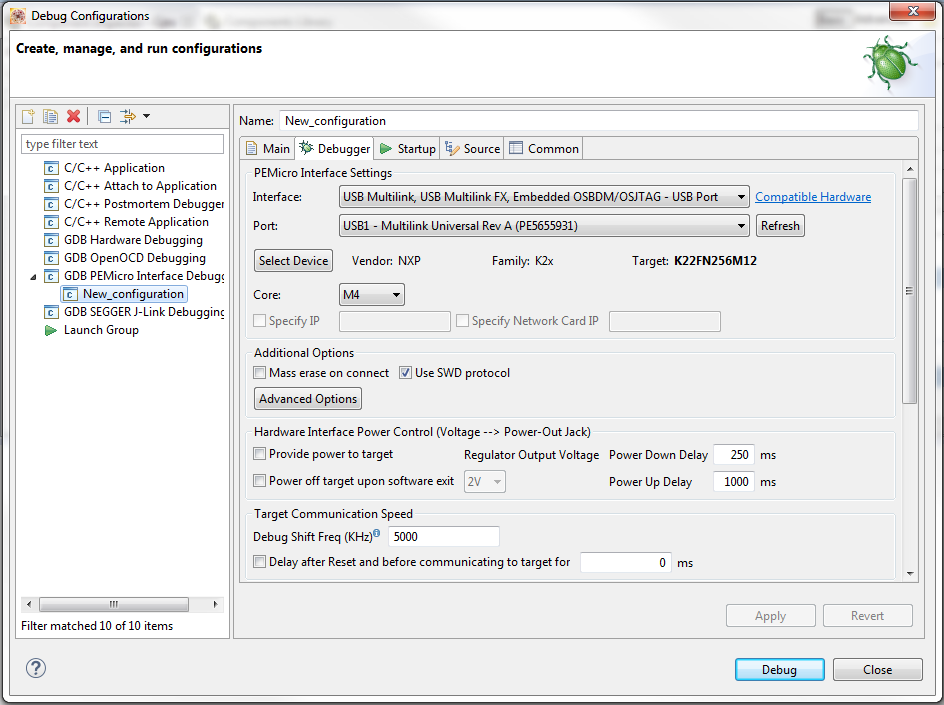944x705 pixels.
Task: Click the Select Device button
Action: coord(293,261)
